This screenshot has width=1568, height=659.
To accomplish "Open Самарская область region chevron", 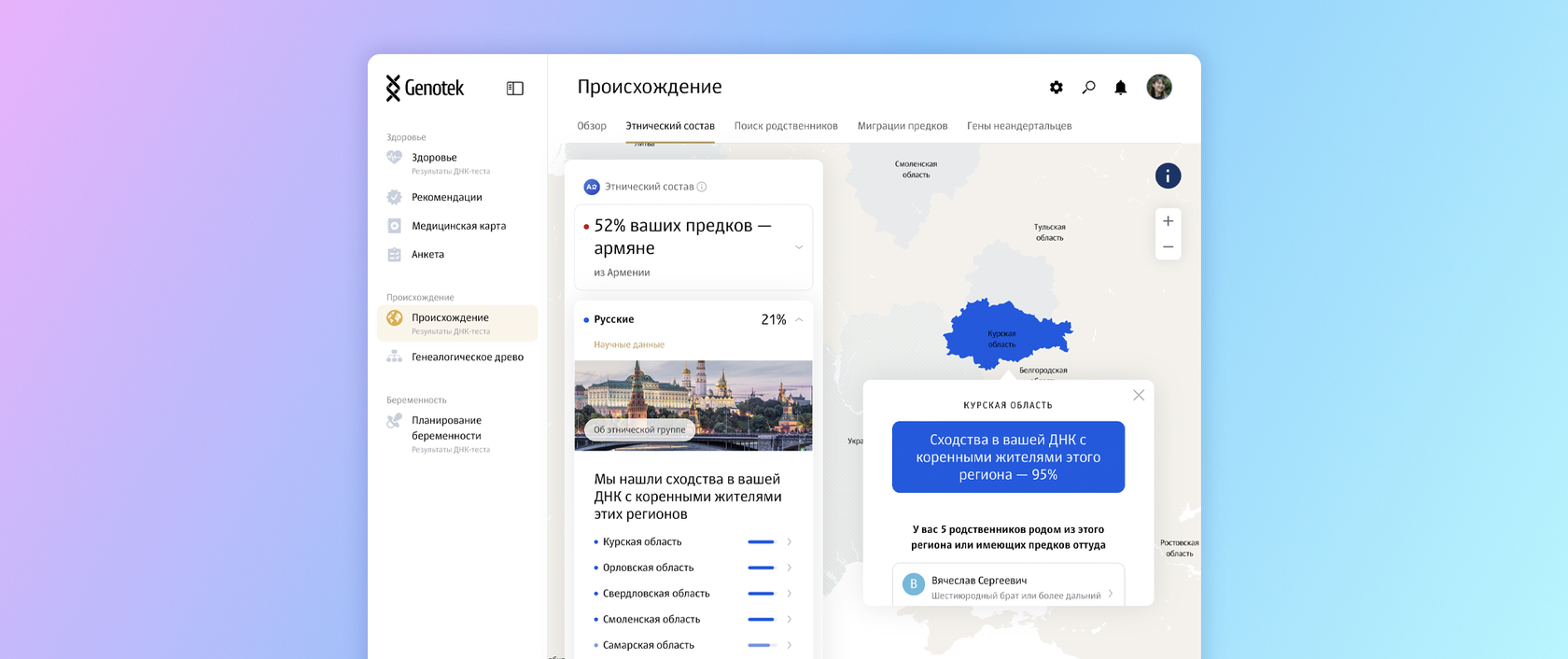I will click(x=790, y=645).
